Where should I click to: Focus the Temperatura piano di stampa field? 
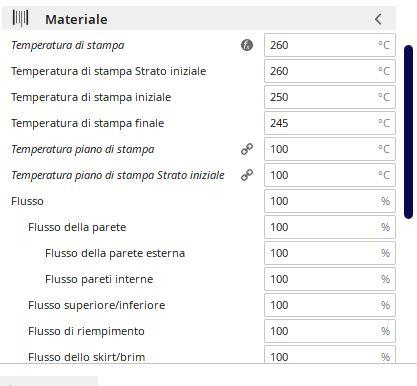point(330,149)
